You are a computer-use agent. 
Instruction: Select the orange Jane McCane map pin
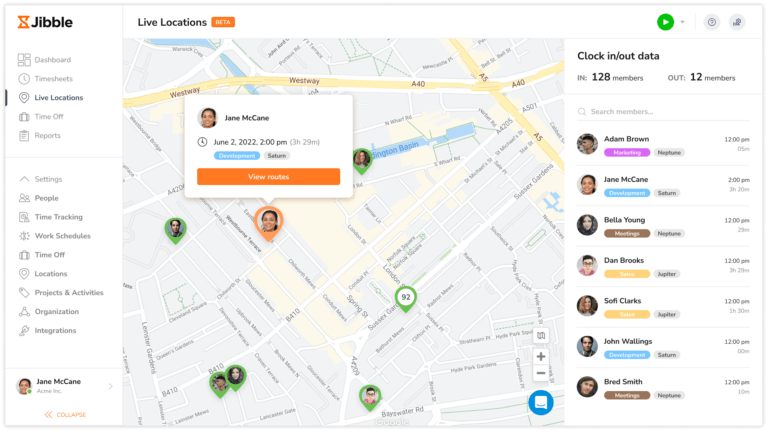coord(268,223)
